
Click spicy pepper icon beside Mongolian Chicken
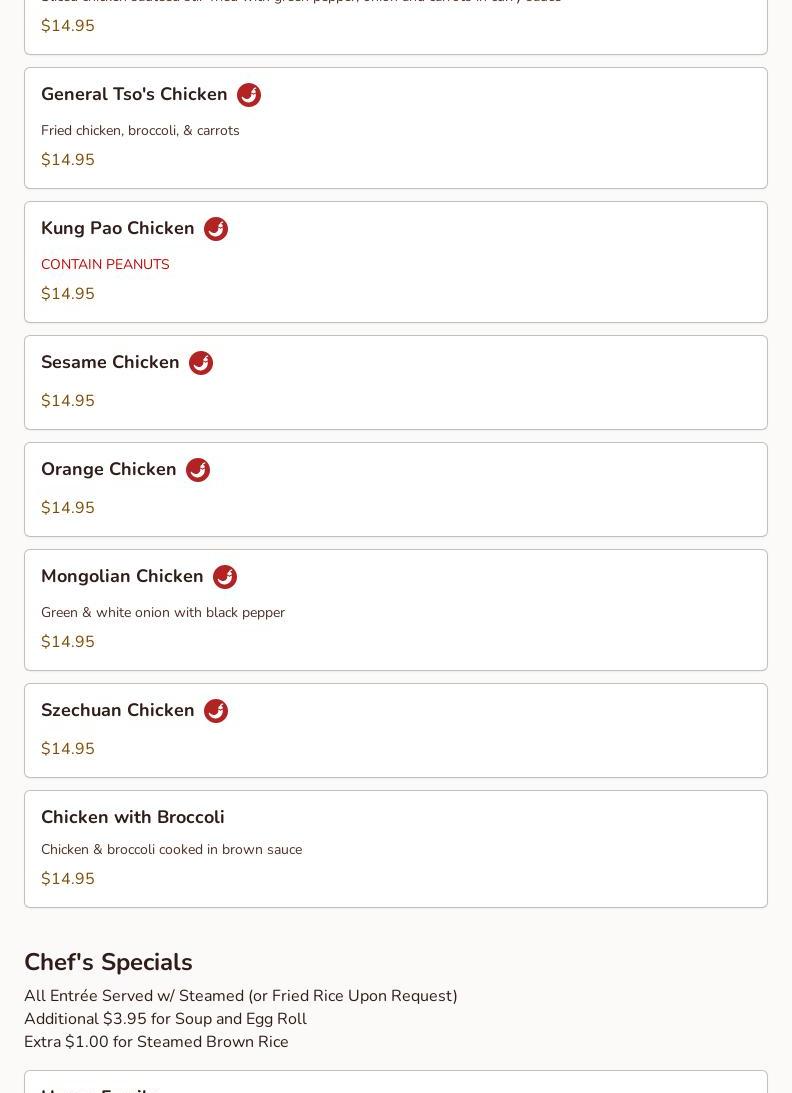tap(225, 577)
